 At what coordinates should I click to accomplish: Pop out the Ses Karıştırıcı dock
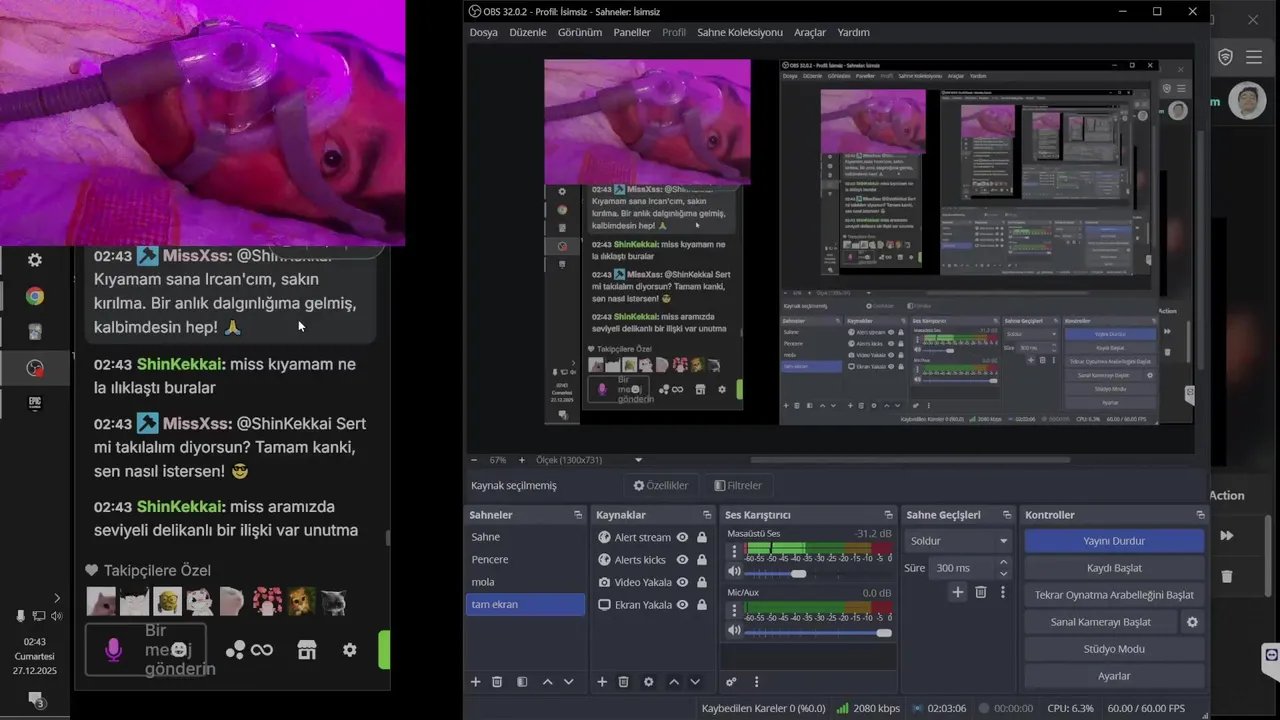click(888, 515)
